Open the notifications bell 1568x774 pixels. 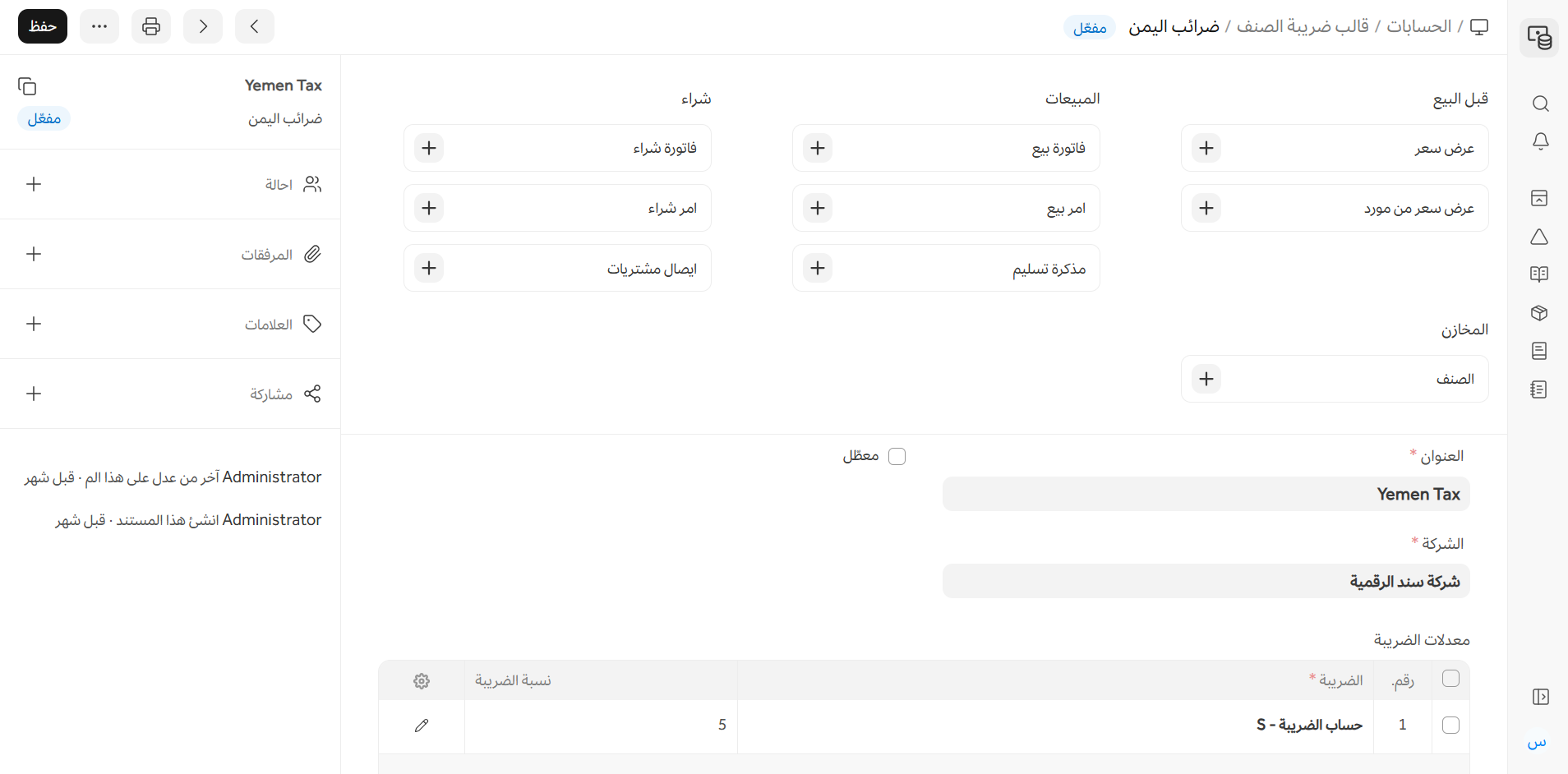click(x=1540, y=141)
